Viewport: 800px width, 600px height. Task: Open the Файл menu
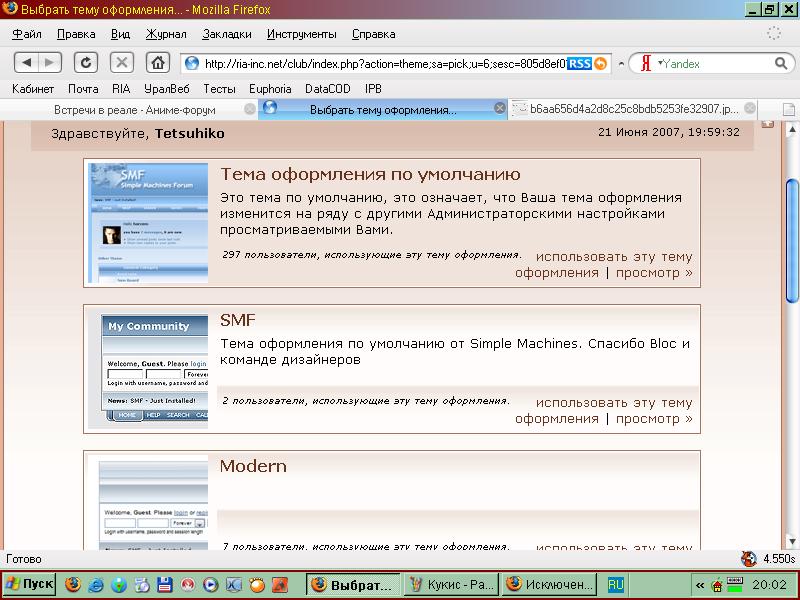(x=27, y=34)
